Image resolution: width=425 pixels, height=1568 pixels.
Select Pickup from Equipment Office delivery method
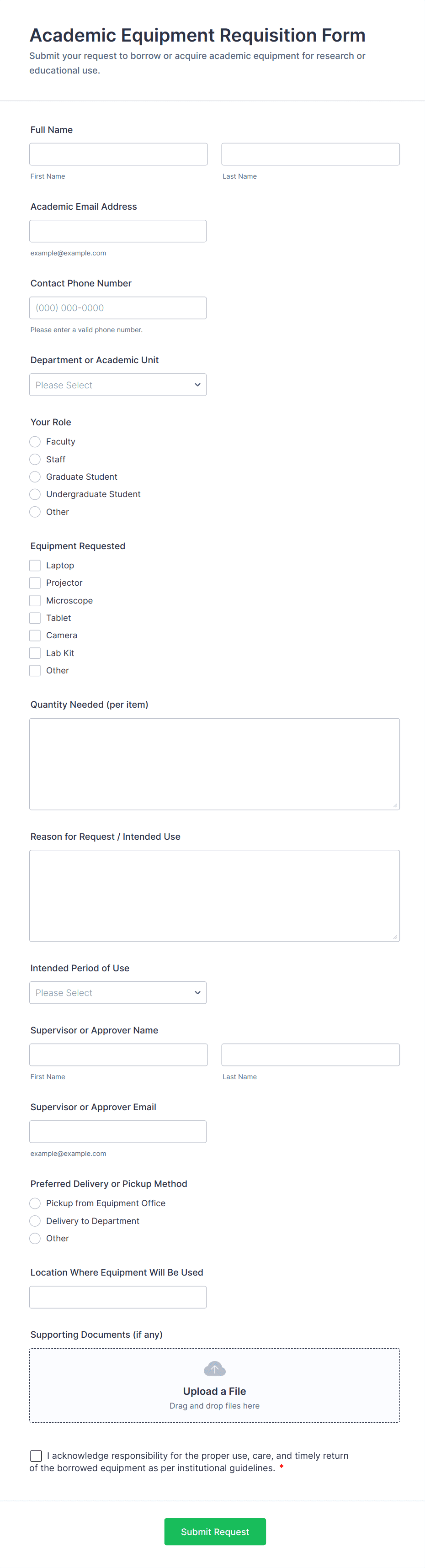click(35, 1203)
